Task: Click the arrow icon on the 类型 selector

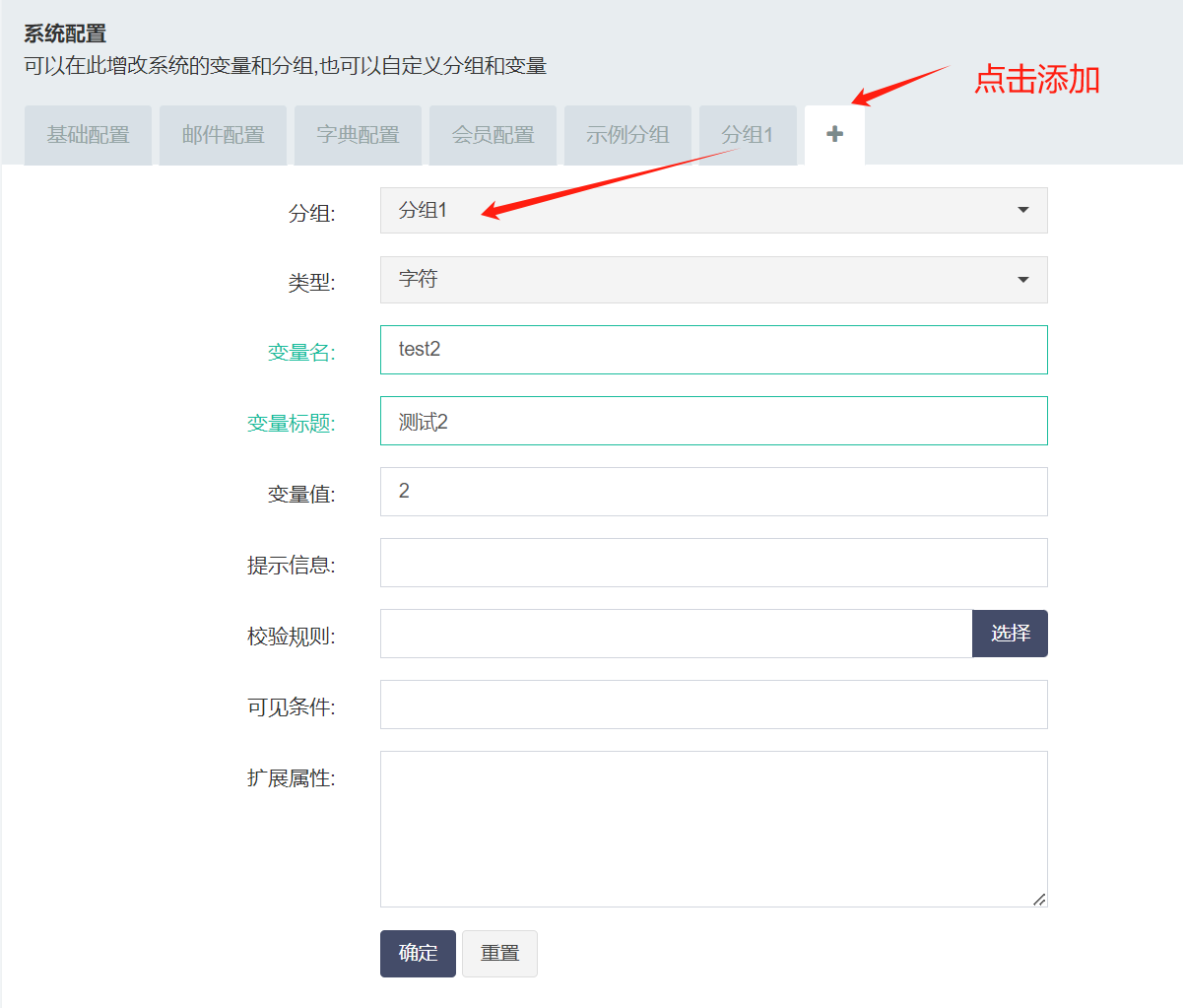Action: pyautogui.click(x=1022, y=280)
